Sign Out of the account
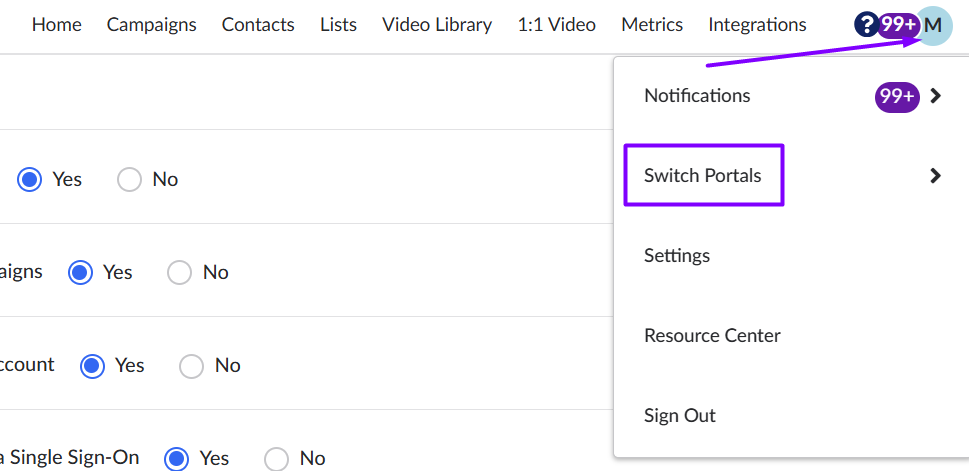 [x=680, y=416]
